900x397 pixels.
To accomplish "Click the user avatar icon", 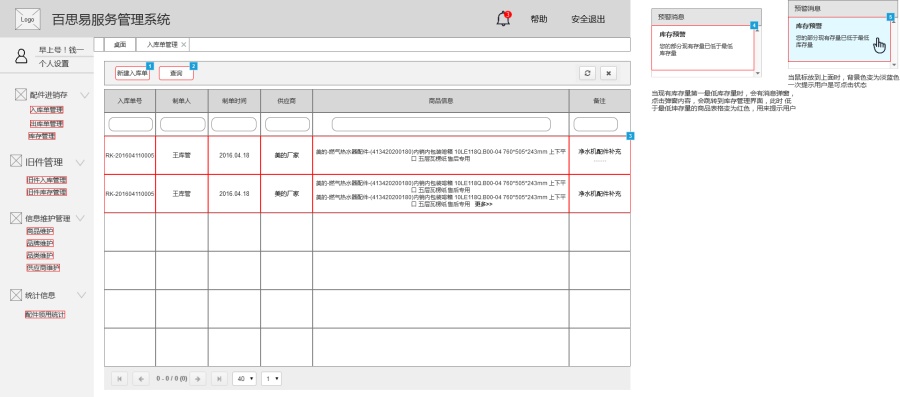I will [x=21, y=56].
